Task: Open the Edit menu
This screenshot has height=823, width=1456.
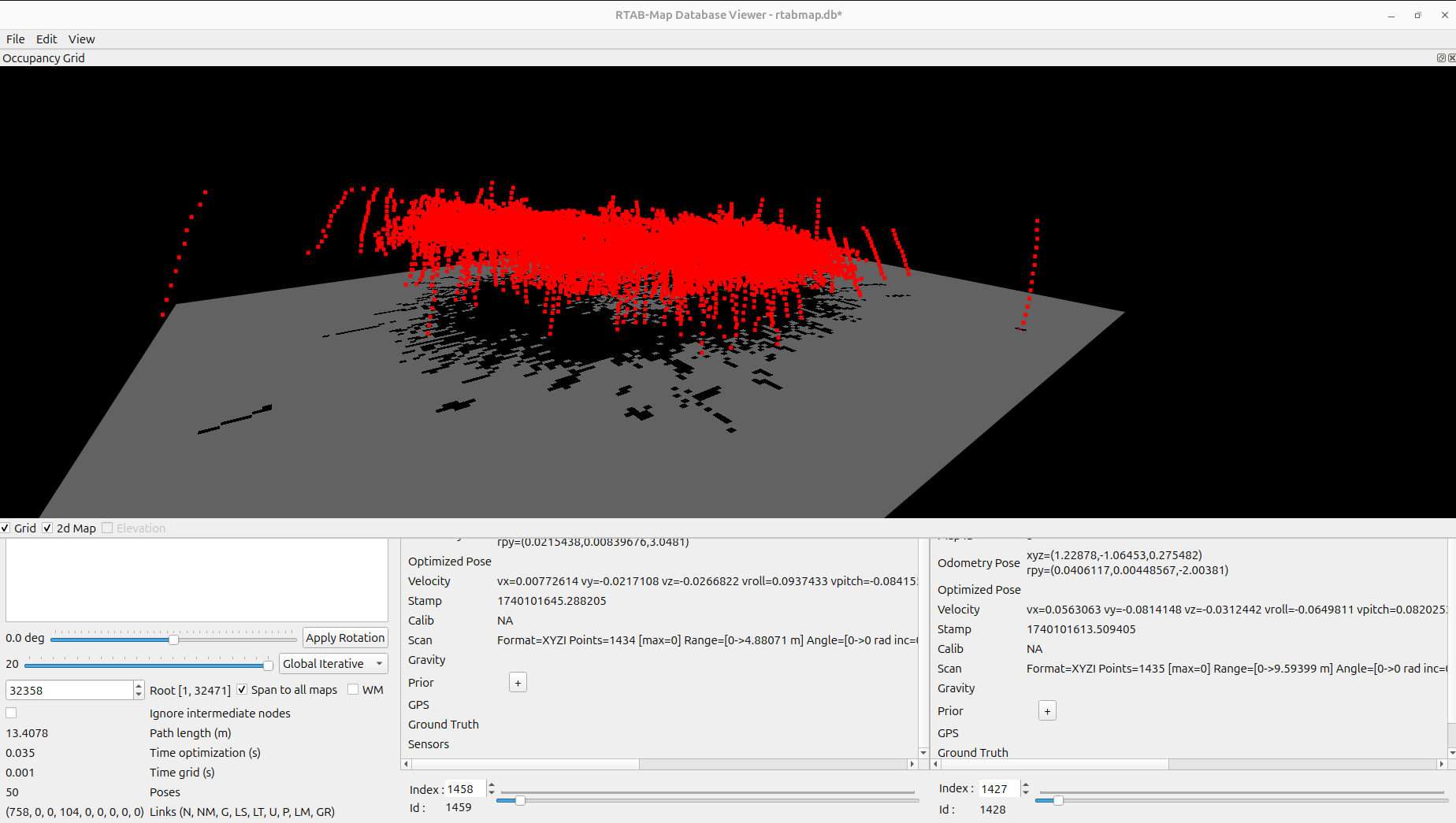Action: [46, 39]
